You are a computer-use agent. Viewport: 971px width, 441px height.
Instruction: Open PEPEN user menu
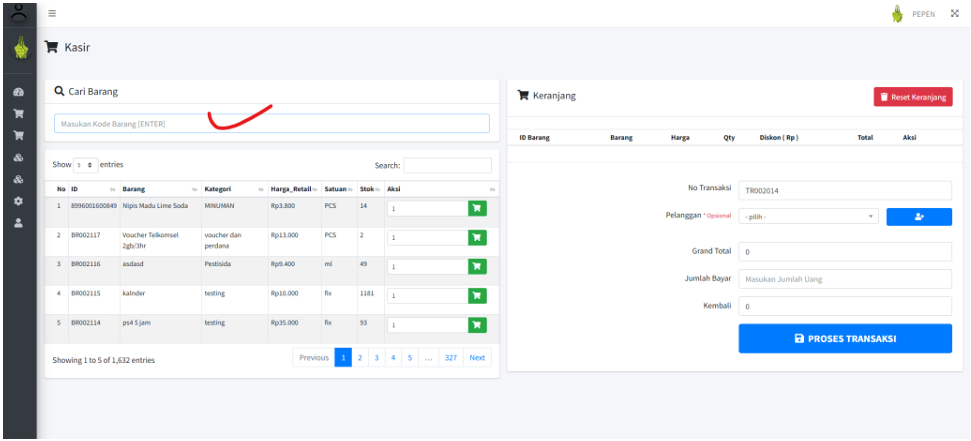[x=923, y=14]
